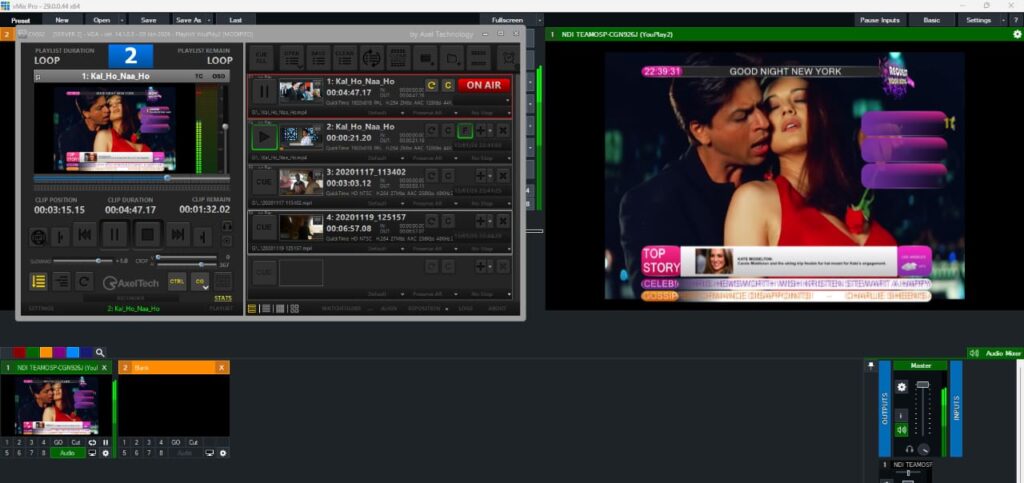Image resolution: width=1024 pixels, height=483 pixels.
Task: Toggle green F button on clip 2
Action: point(465,130)
